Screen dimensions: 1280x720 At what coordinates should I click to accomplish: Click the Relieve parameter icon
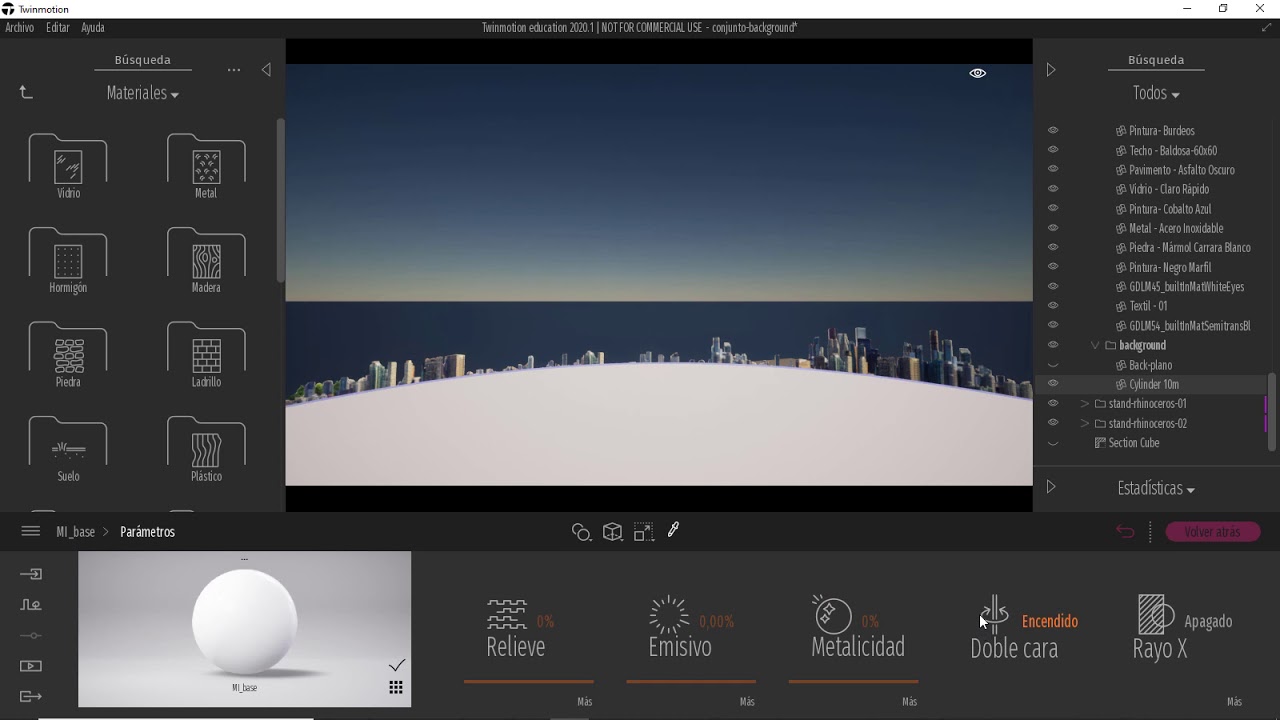(x=507, y=613)
